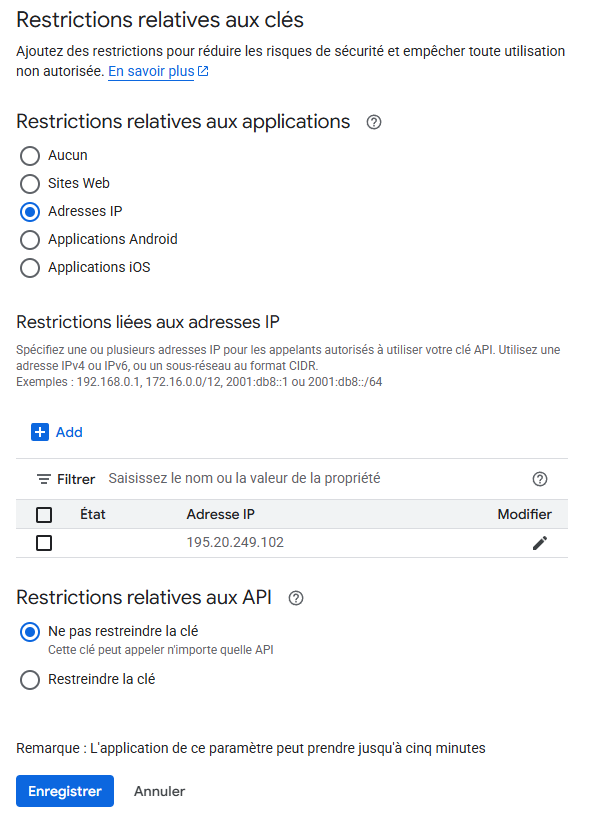Open help icon beside Restrictions relatives aux applications

(x=374, y=122)
